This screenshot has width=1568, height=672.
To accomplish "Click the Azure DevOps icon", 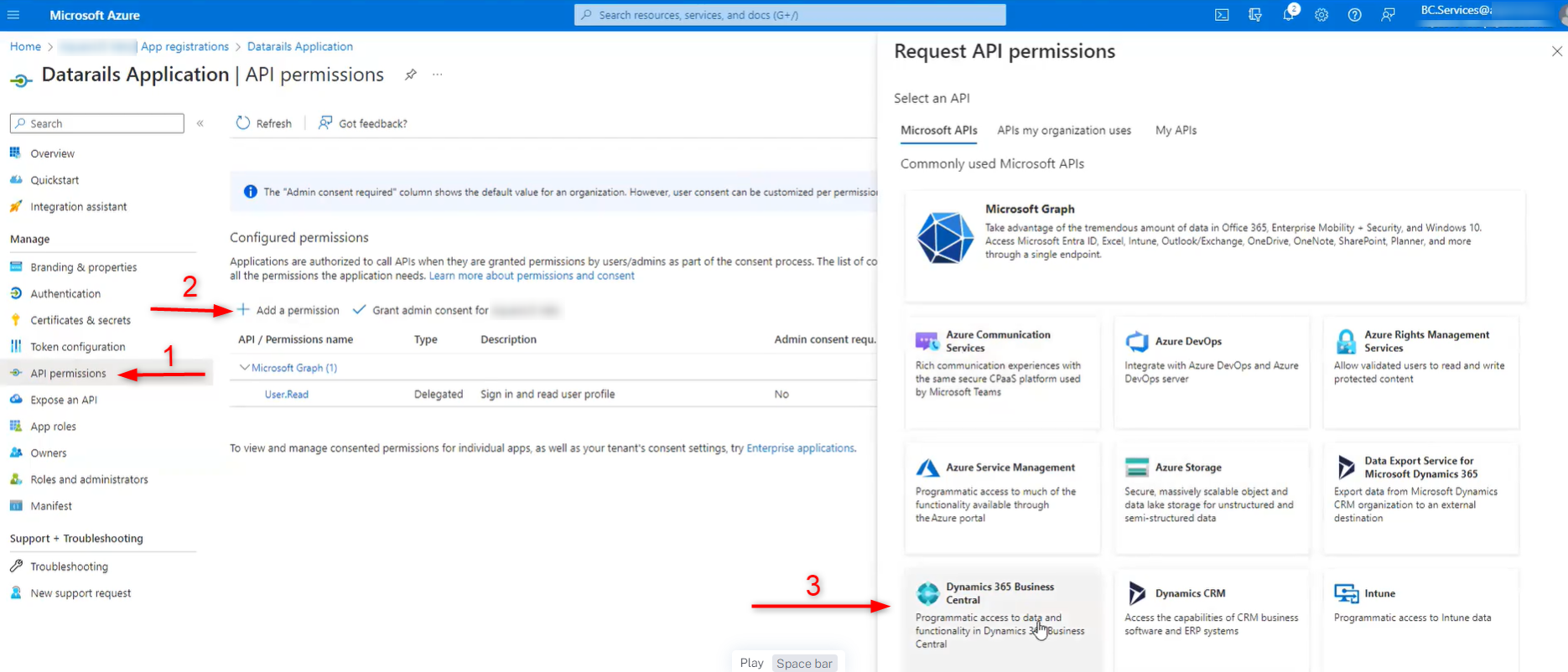I will point(1137,341).
